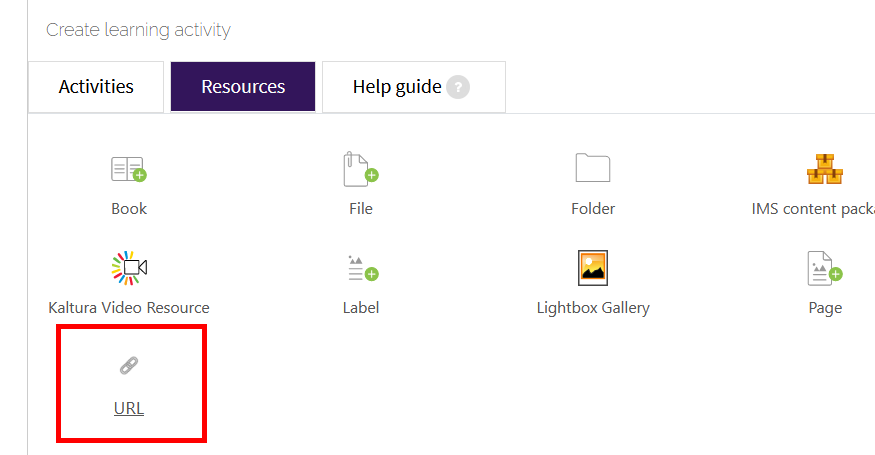Viewport: 875px width, 455px height.
Task: Select the File resource icon
Action: (361, 169)
